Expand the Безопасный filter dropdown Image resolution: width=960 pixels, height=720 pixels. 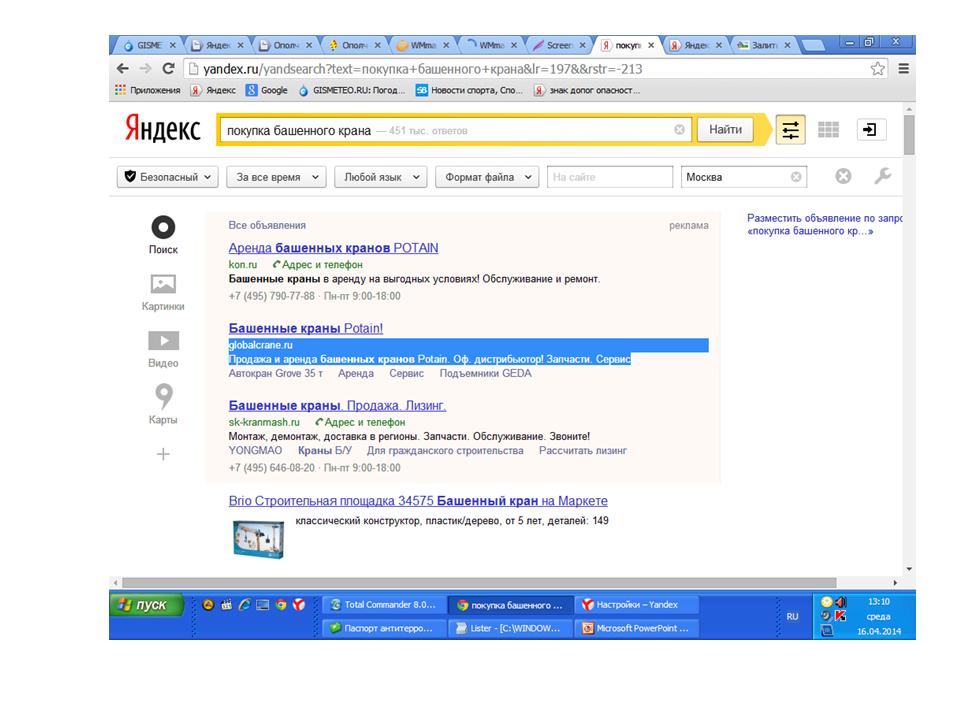click(168, 177)
